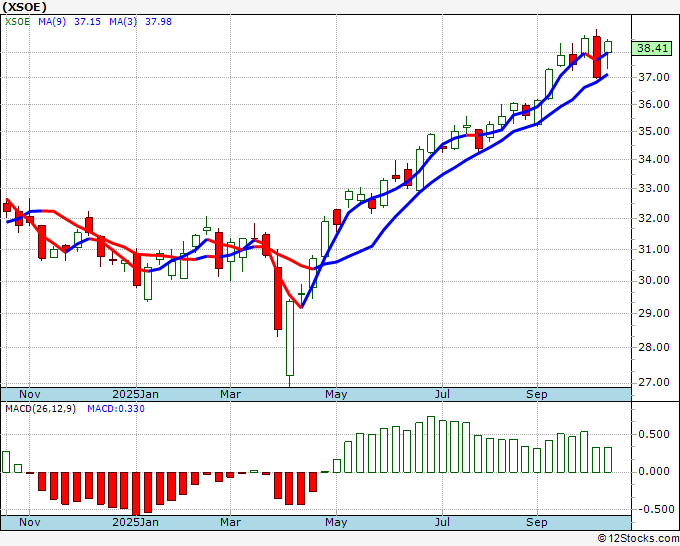The image size is (680, 546).
Task: Click the MA(3) legend label
Action: coord(123,22)
